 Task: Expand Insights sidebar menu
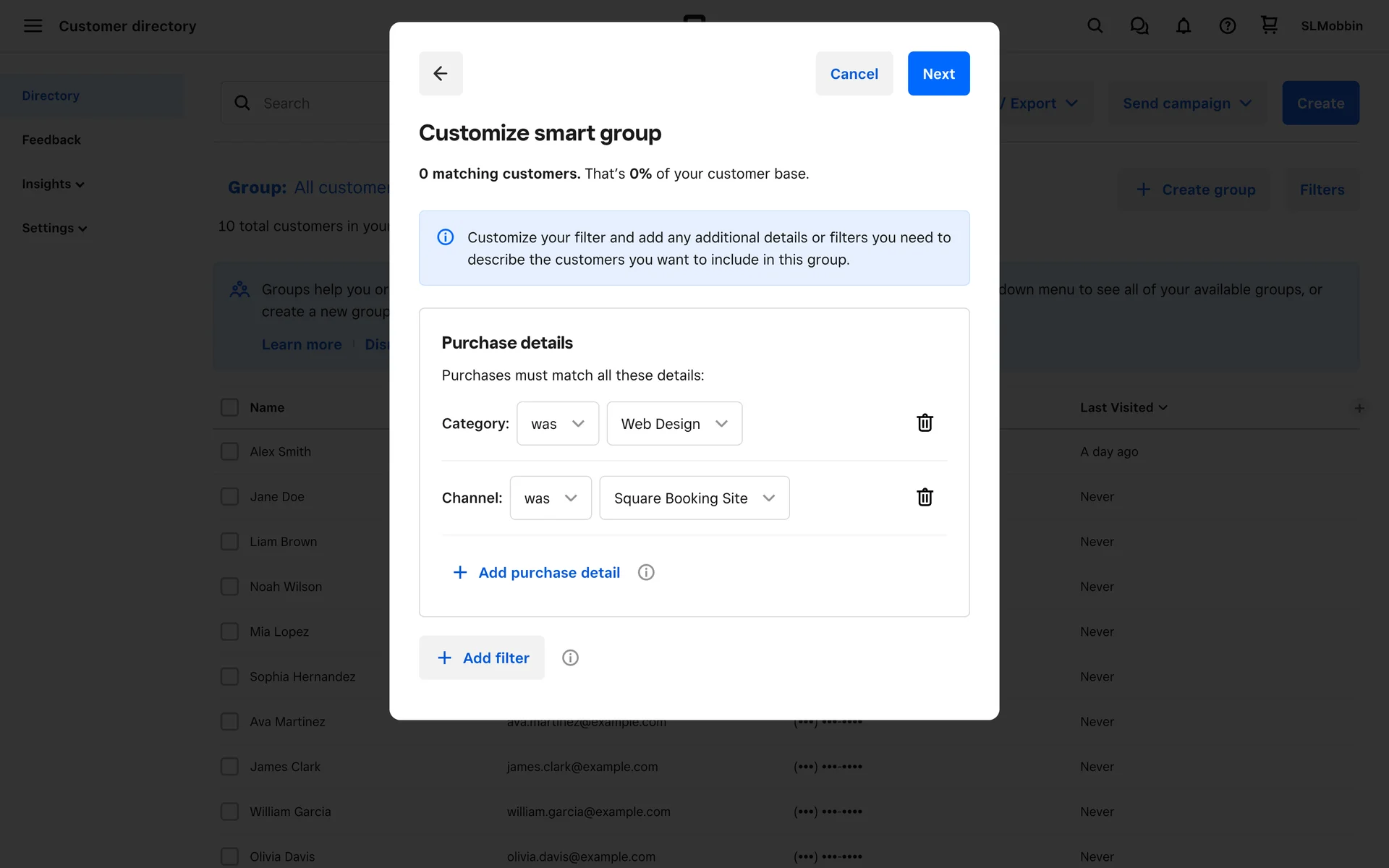53,184
